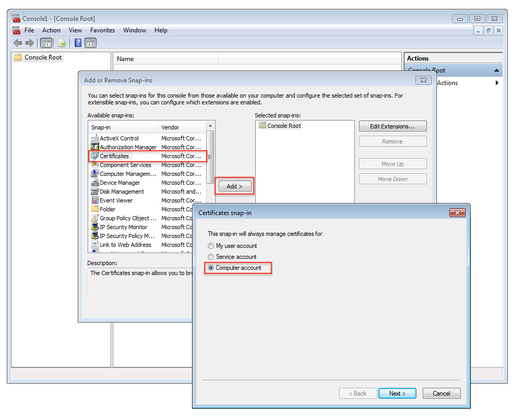Click the Edit Extensions... button
The width and height of the screenshot is (512, 417).
tap(393, 126)
